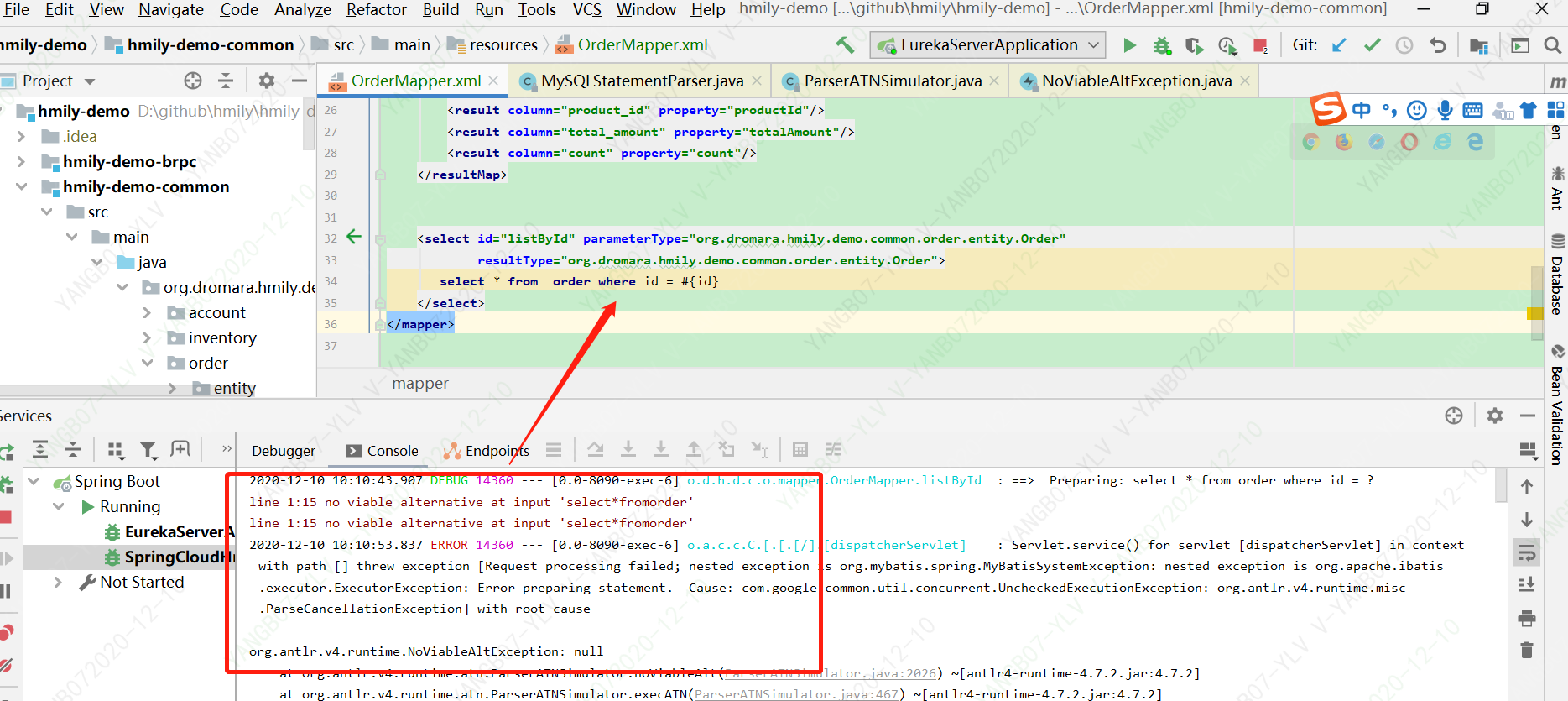Hide the Project panel with the minus icon

point(300,81)
